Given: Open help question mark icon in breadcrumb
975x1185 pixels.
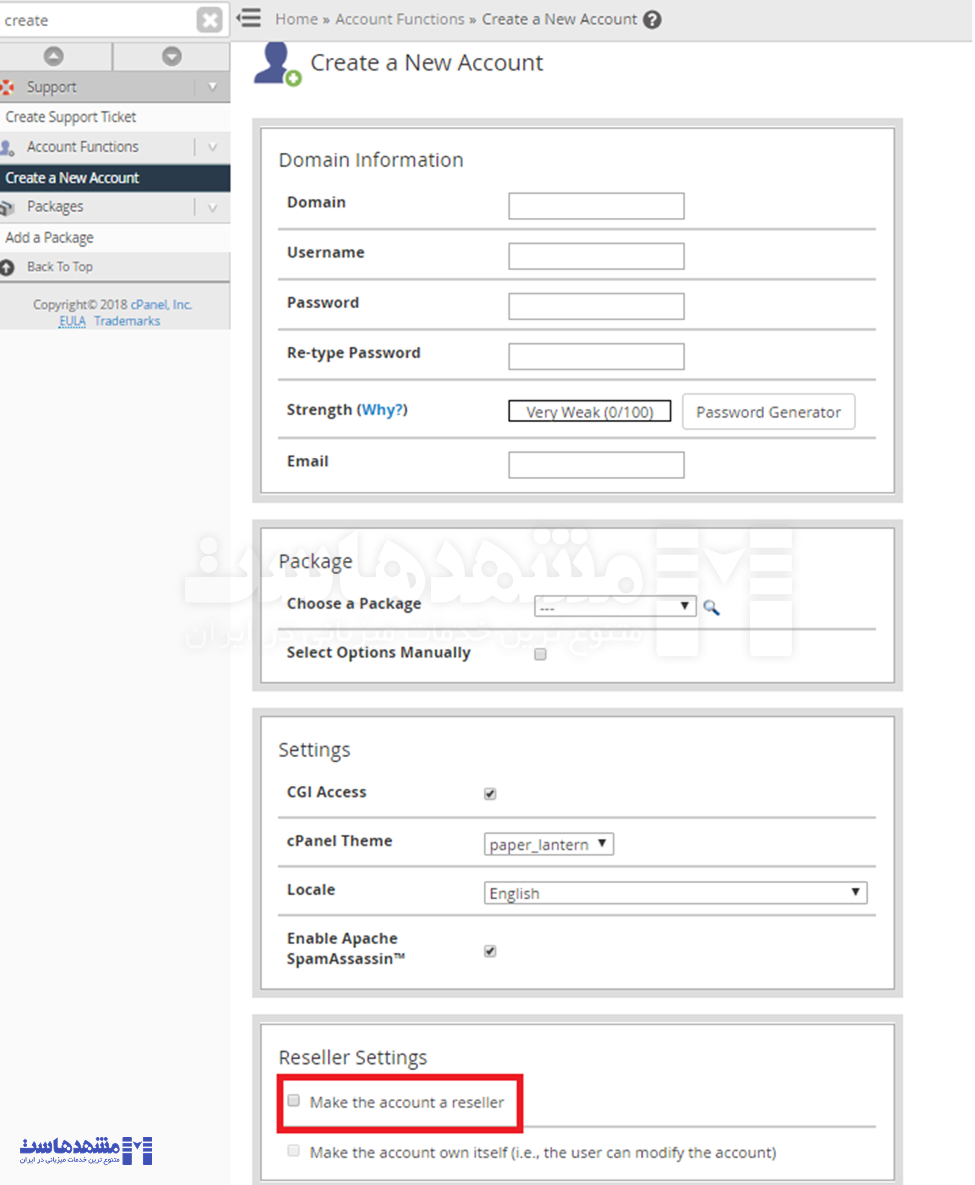Looking at the screenshot, I should (x=652, y=19).
